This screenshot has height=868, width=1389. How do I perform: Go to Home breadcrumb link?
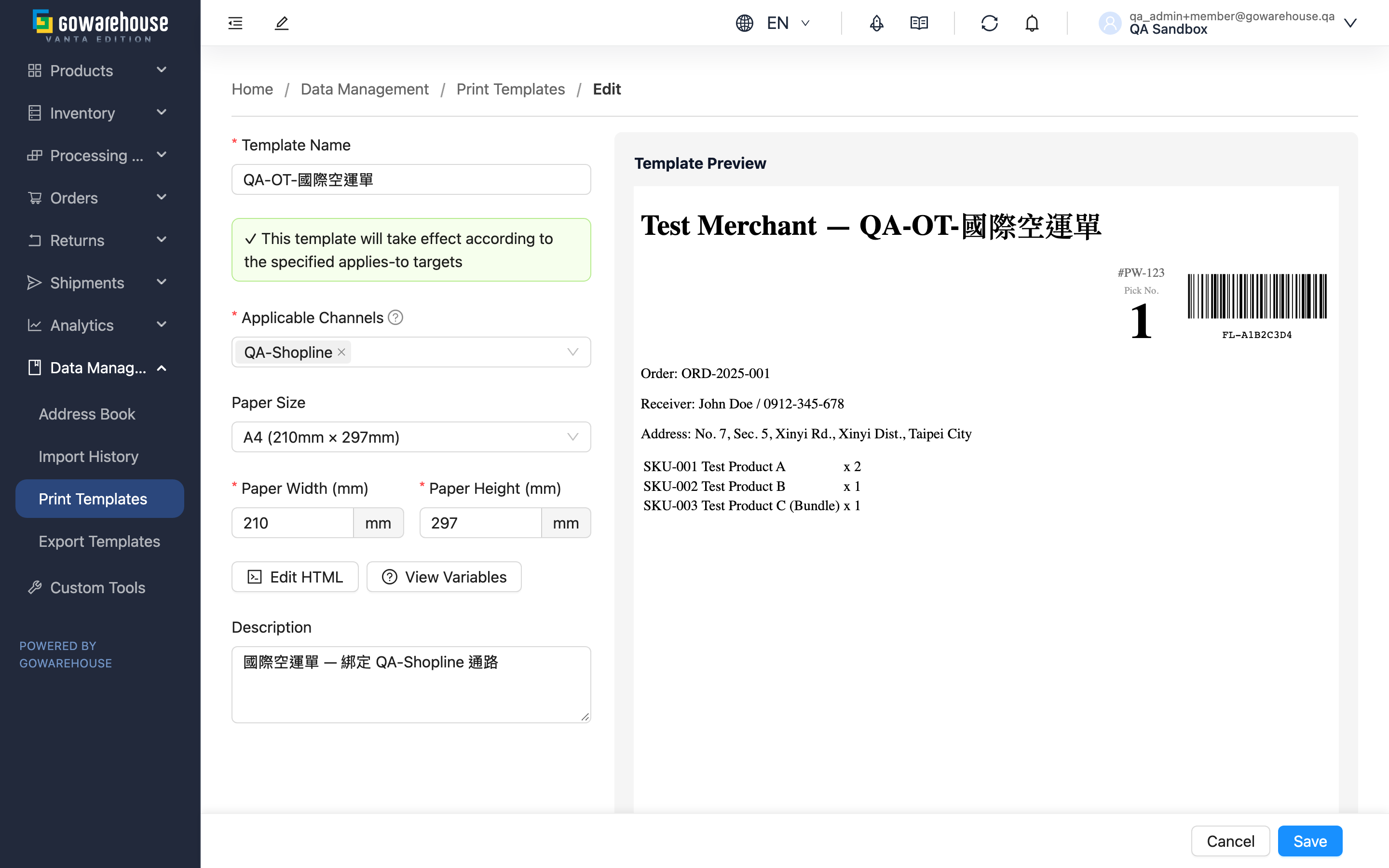[252, 89]
